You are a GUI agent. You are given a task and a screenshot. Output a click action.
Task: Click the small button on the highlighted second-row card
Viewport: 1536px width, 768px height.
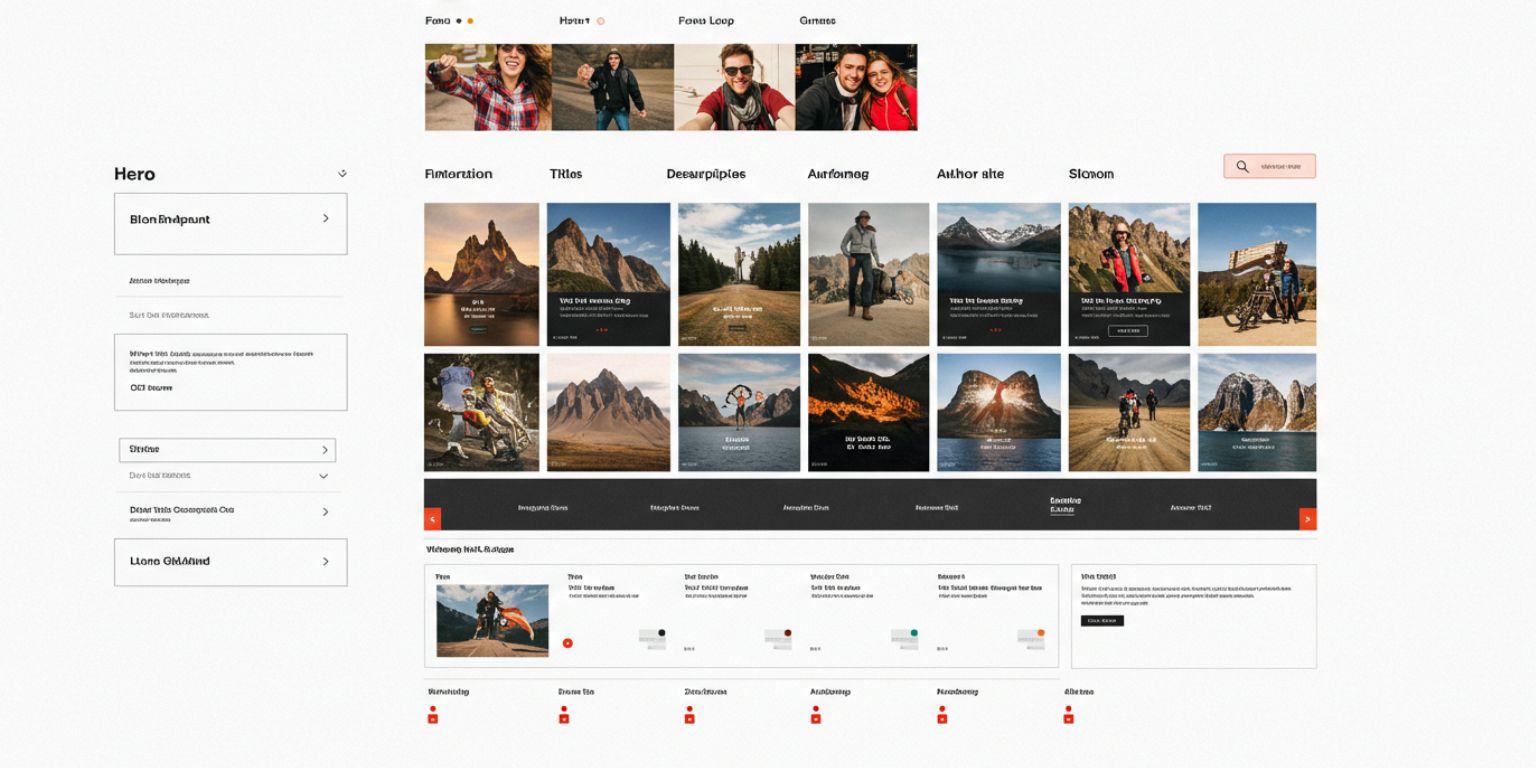click(x=1127, y=330)
